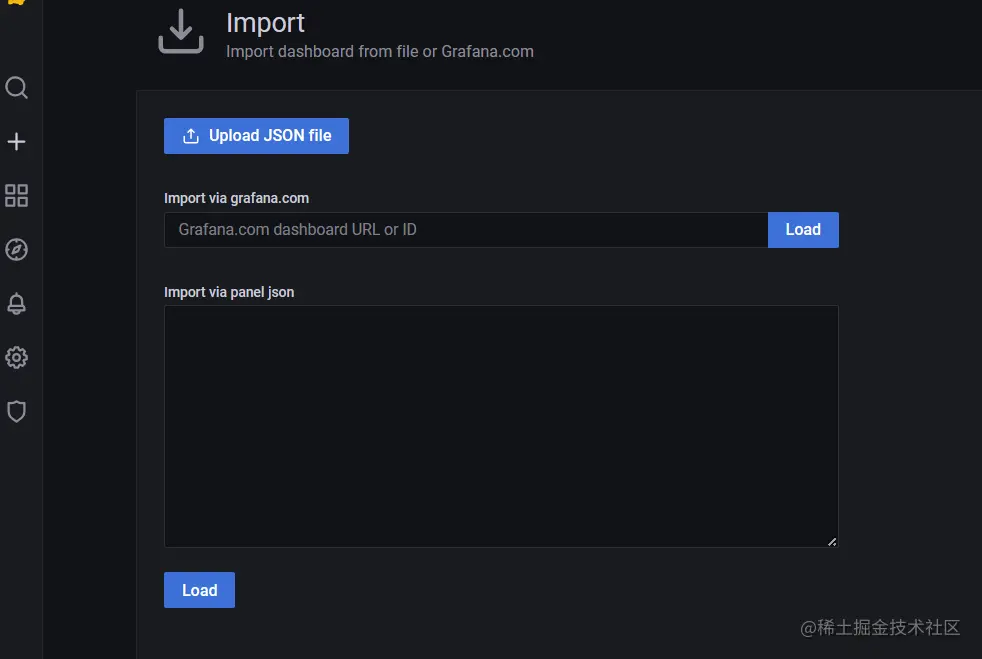Open the Alerting bell icon
The width and height of the screenshot is (982, 659).
point(16,304)
